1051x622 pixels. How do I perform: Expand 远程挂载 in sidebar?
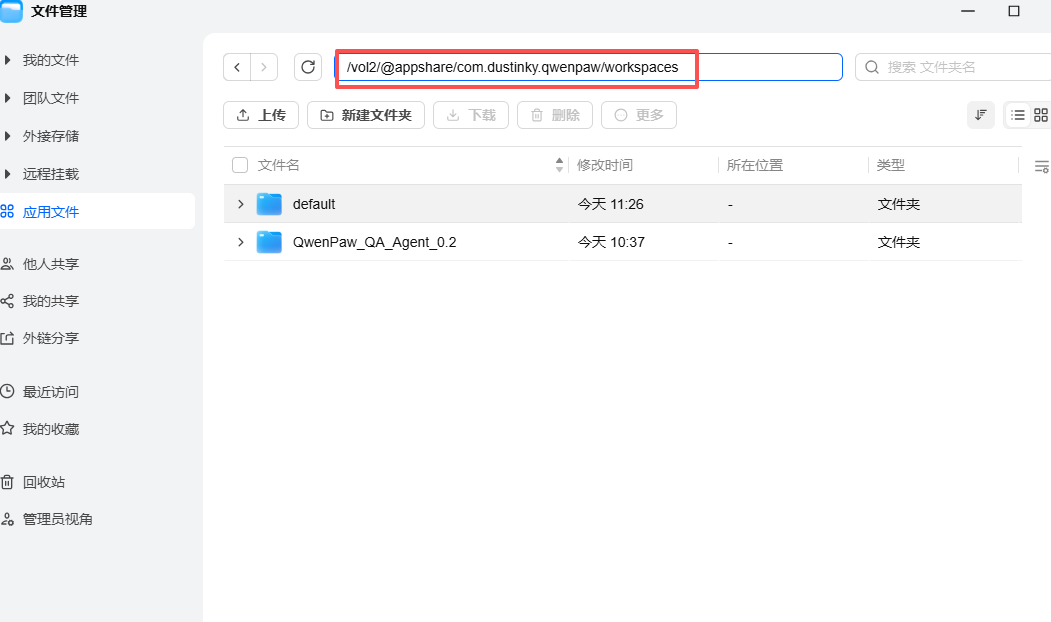(x=7, y=174)
